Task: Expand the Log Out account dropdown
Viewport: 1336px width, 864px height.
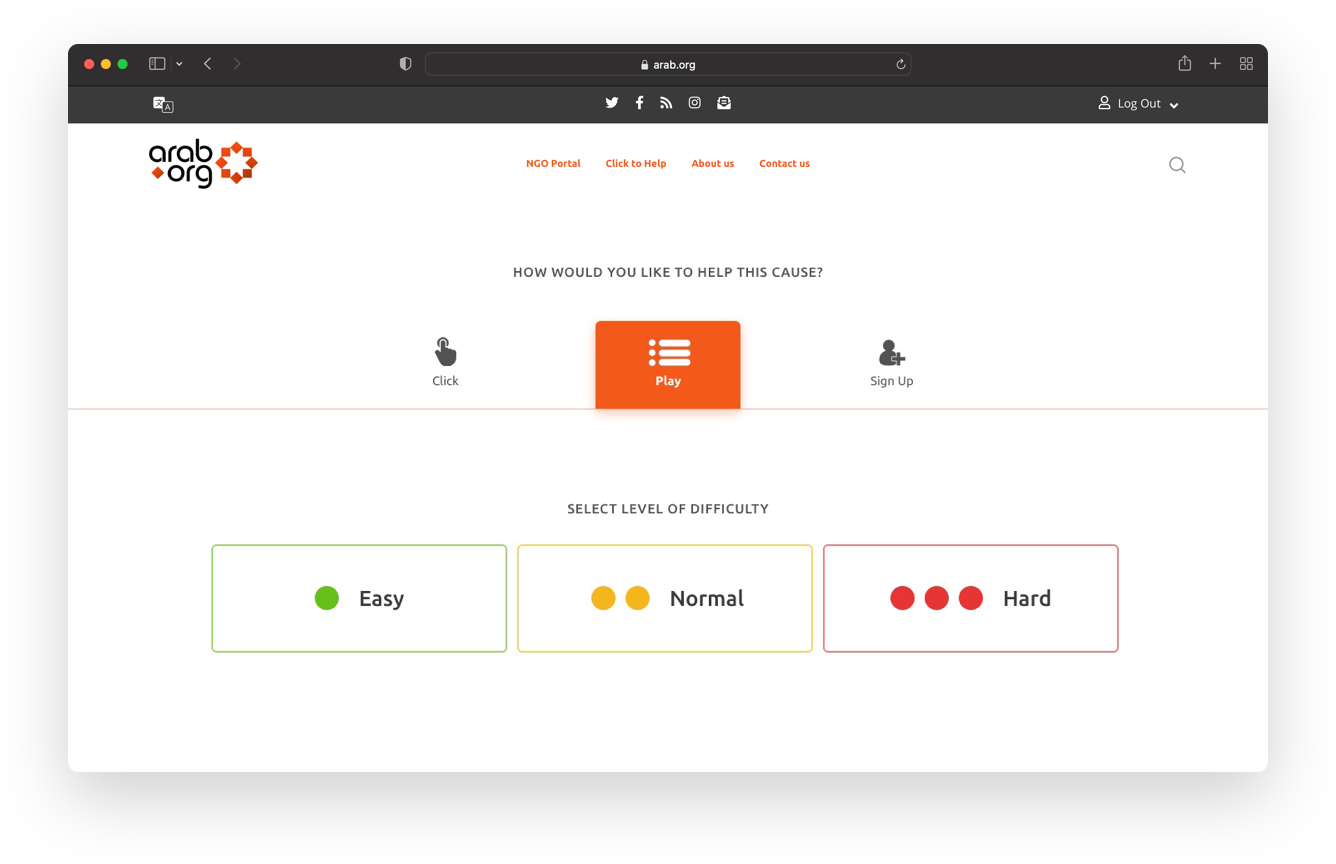Action: click(1139, 104)
